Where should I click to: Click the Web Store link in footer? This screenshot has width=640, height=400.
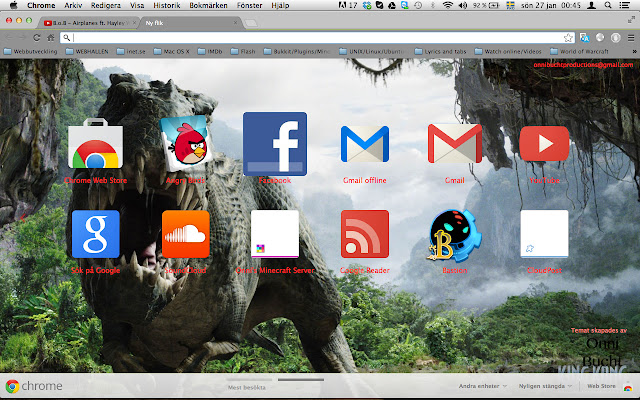tap(601, 386)
